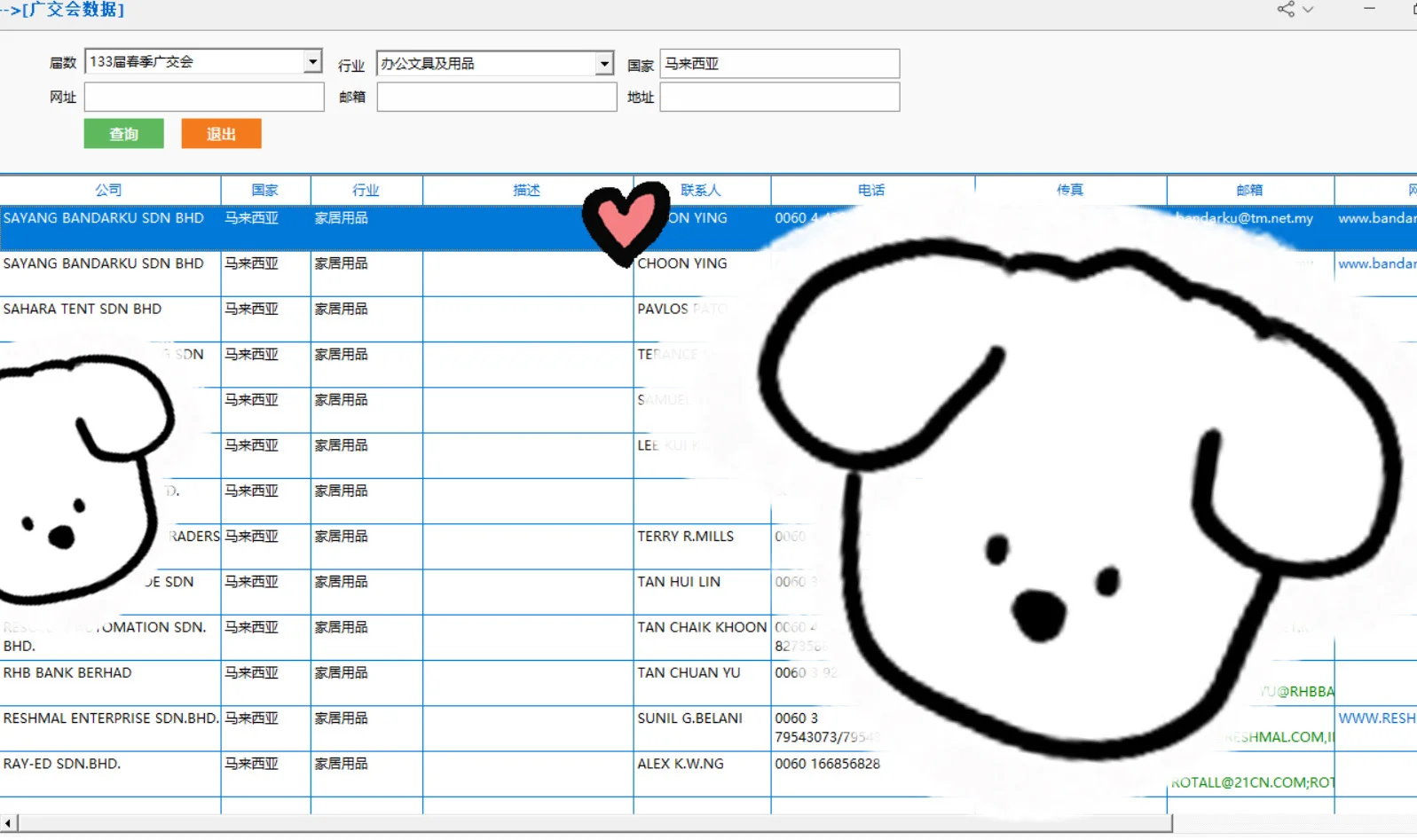Click the orange 退出 button
The width and height of the screenshot is (1417, 840).
click(x=222, y=134)
